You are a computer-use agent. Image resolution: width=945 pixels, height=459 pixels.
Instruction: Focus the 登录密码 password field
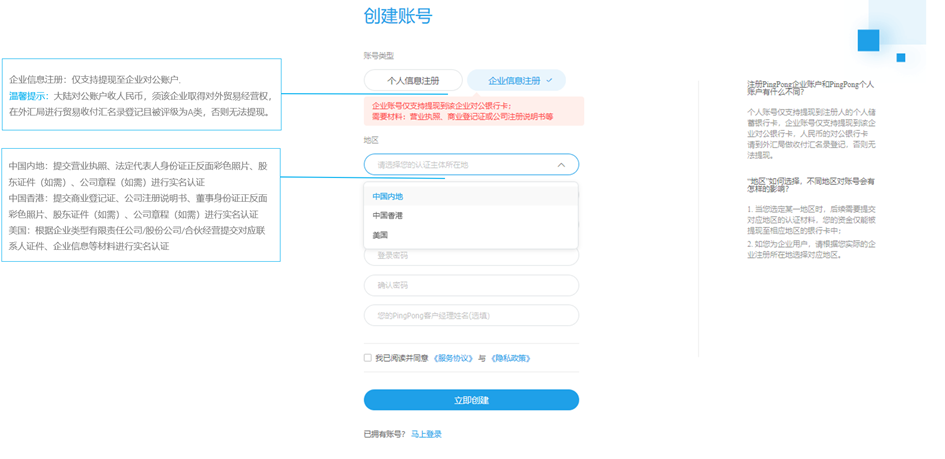[471, 256]
